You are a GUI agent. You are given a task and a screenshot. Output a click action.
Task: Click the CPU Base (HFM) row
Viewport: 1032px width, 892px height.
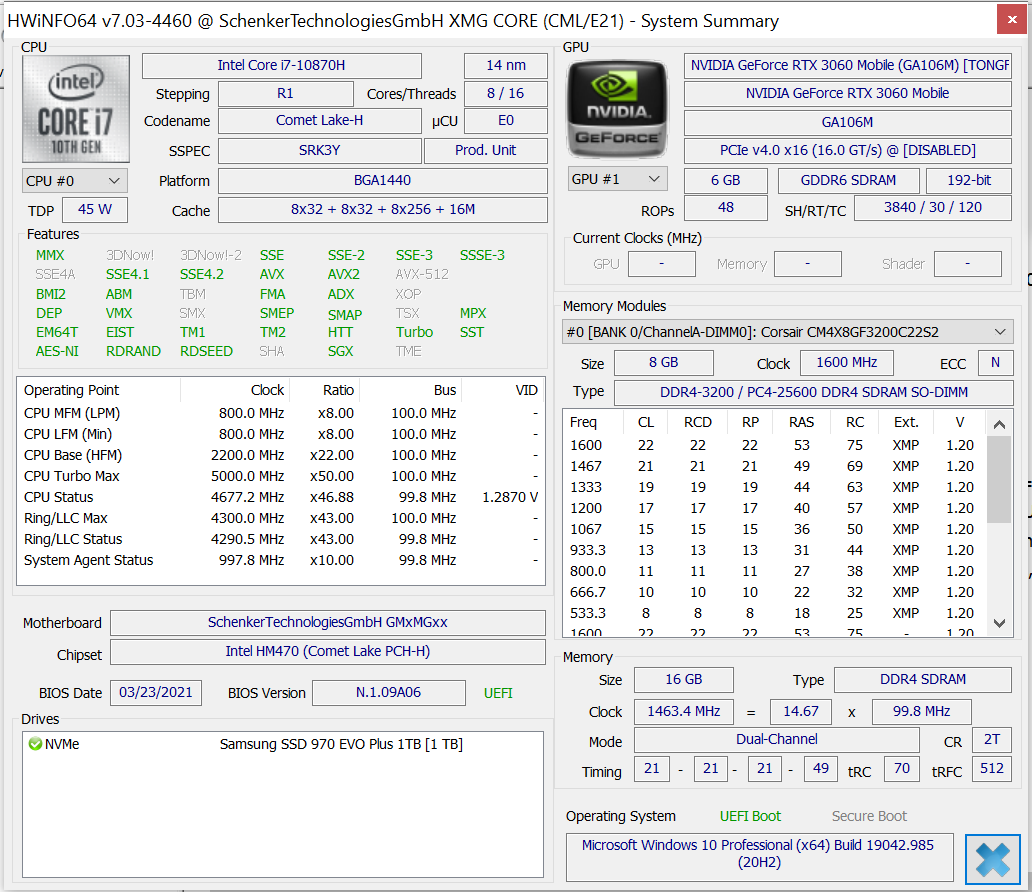(281, 455)
